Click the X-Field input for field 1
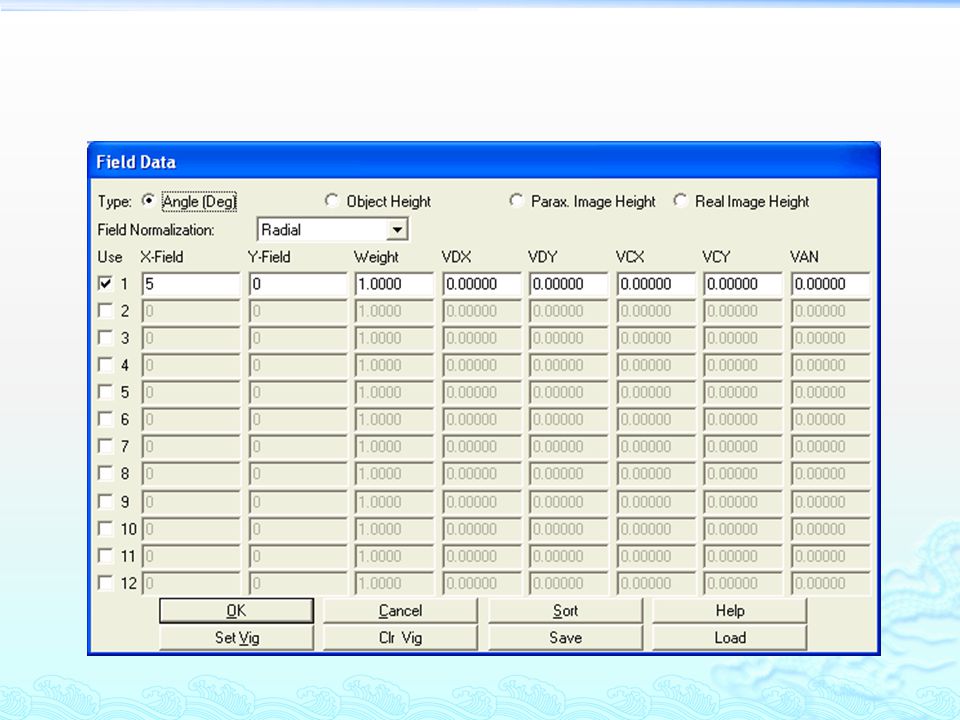Viewport: 960px width, 720px height. click(191, 284)
